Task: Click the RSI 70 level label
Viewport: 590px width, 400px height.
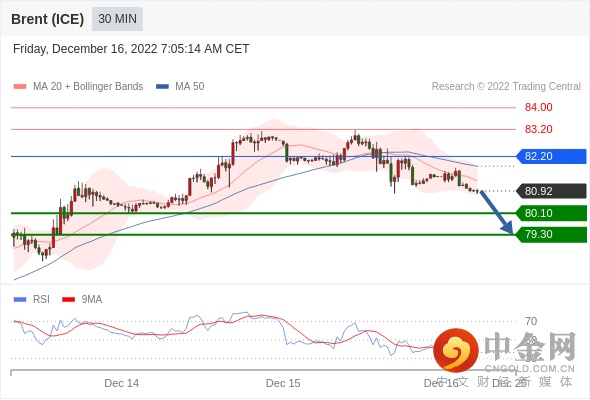Action: pos(531,321)
